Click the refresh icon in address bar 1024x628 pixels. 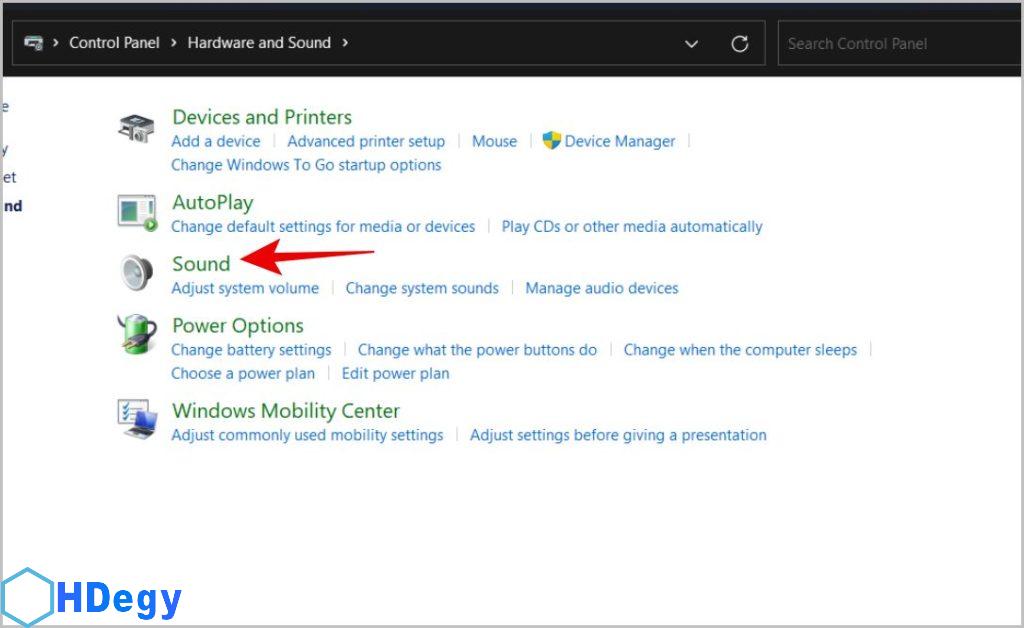point(740,44)
